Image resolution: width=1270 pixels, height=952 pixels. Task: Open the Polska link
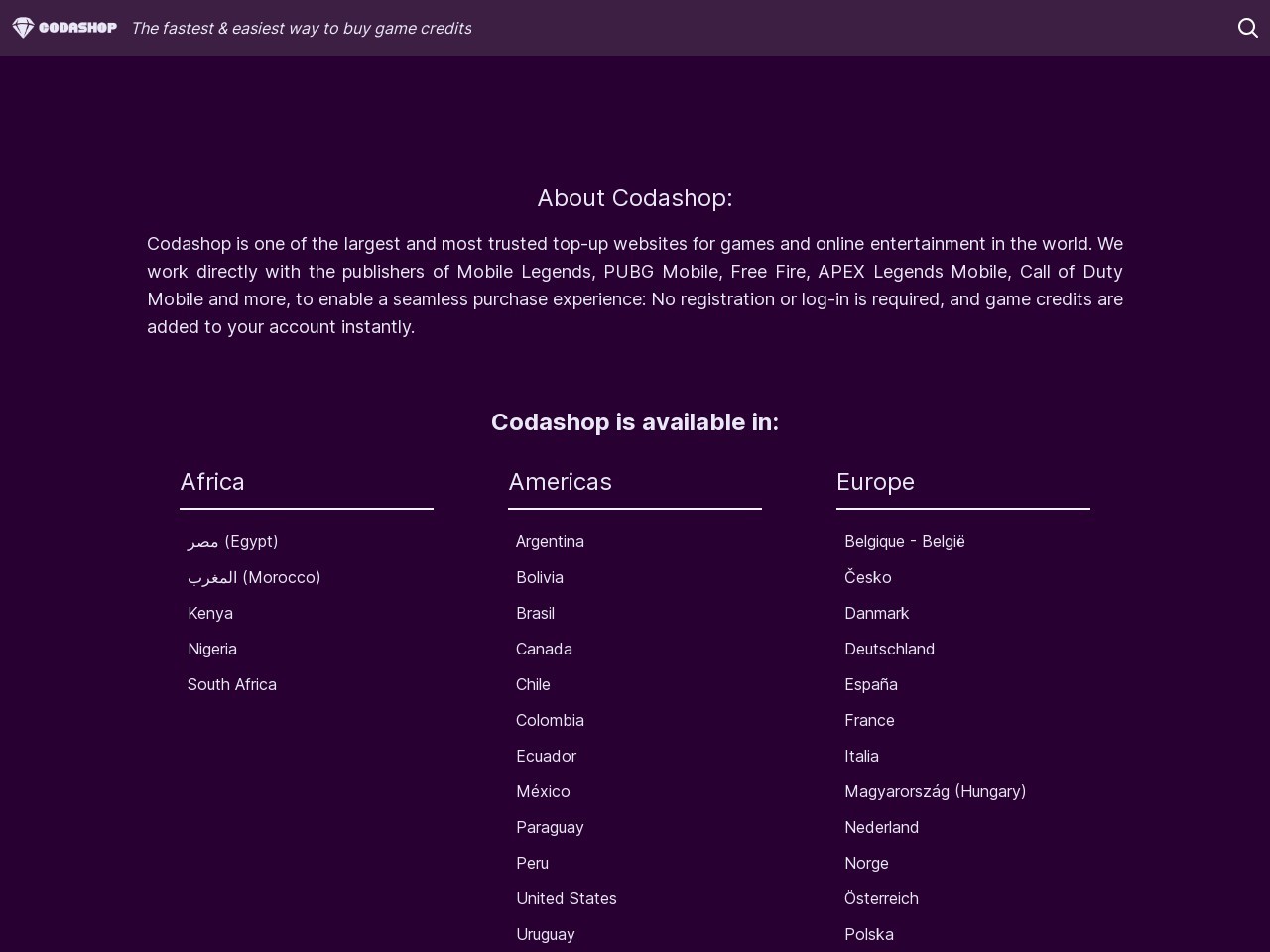coord(869,934)
